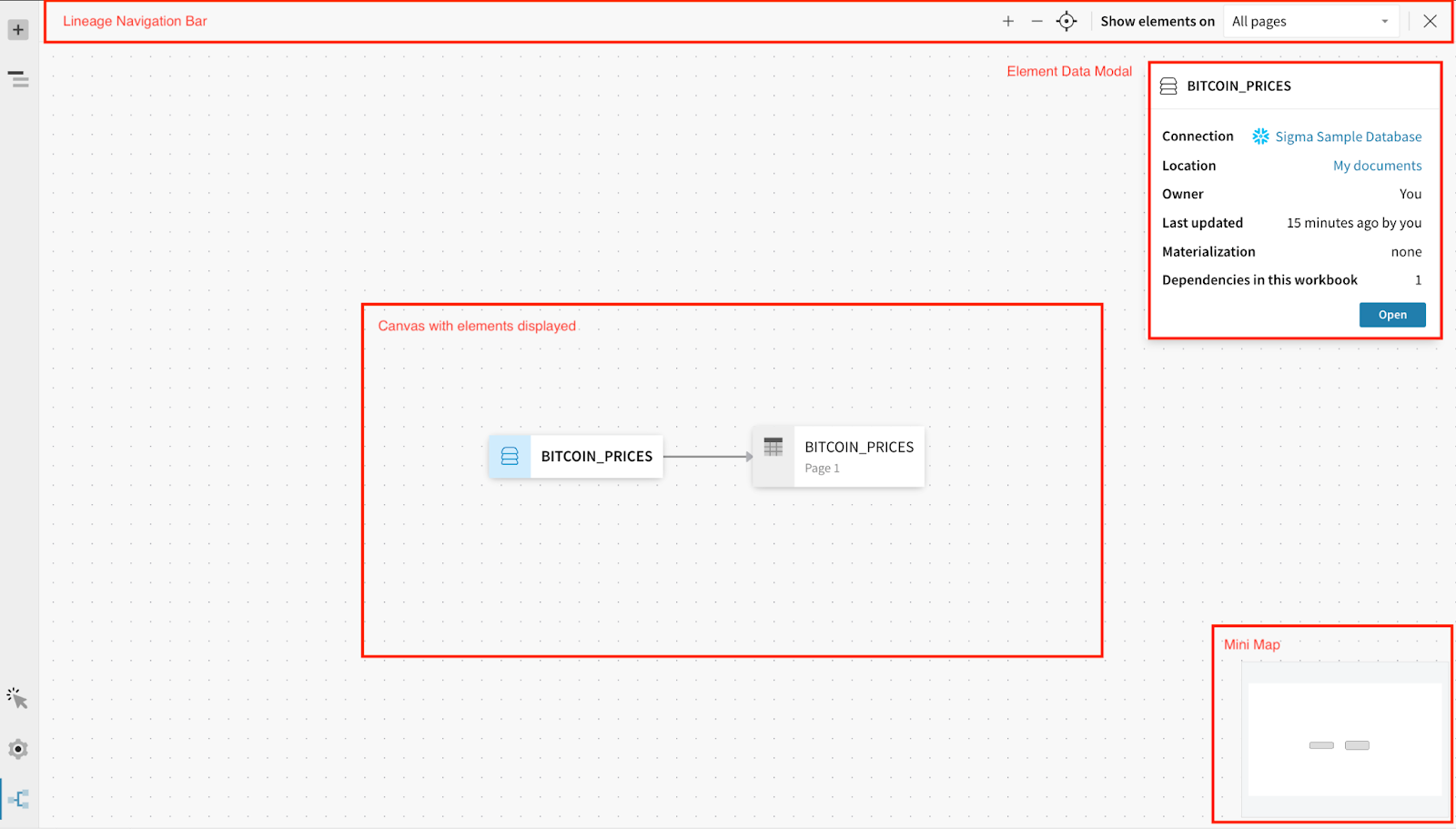Open Sigma Sample Database connection link

1348,136
